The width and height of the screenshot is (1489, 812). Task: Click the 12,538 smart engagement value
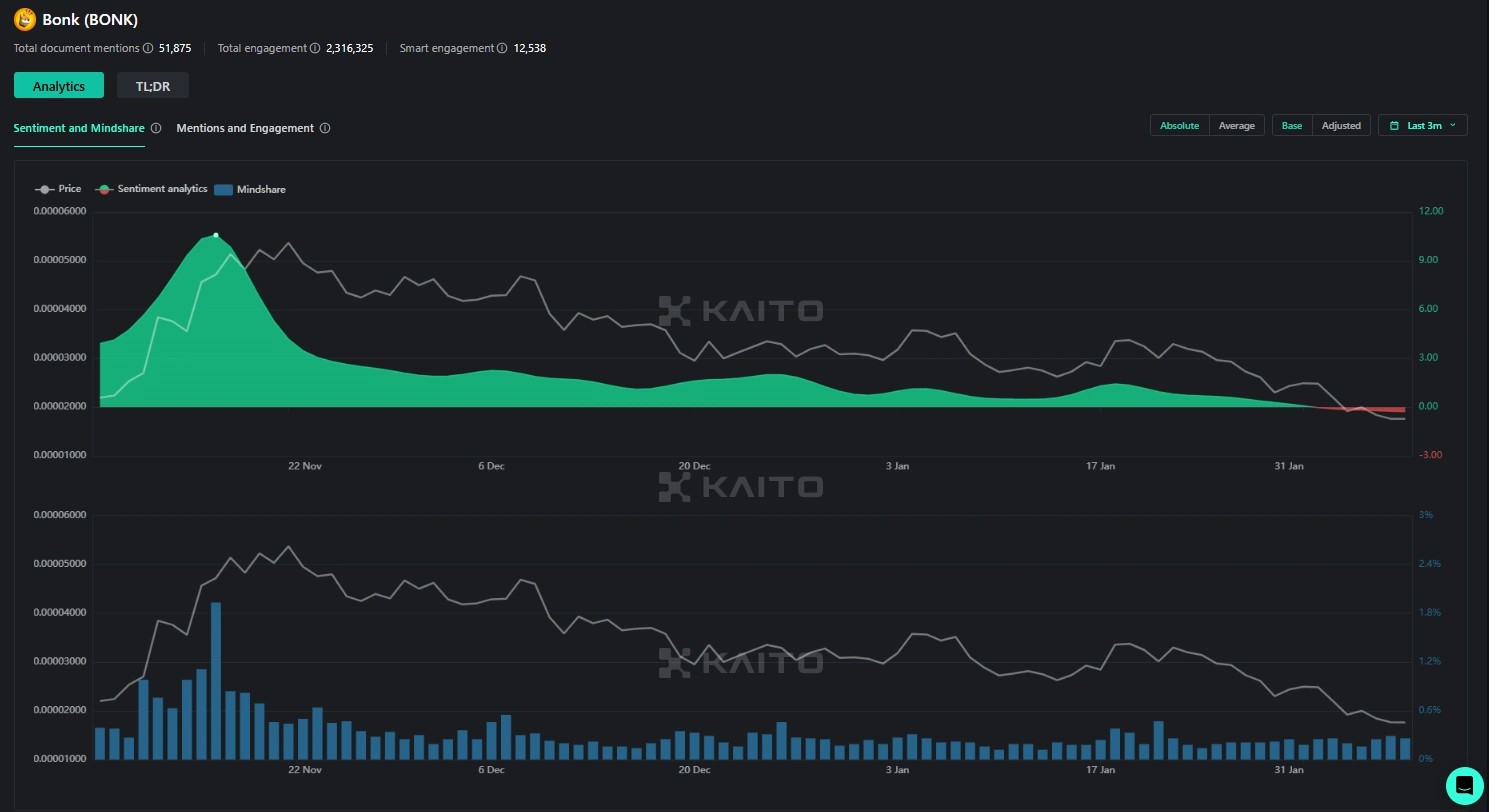pos(530,48)
